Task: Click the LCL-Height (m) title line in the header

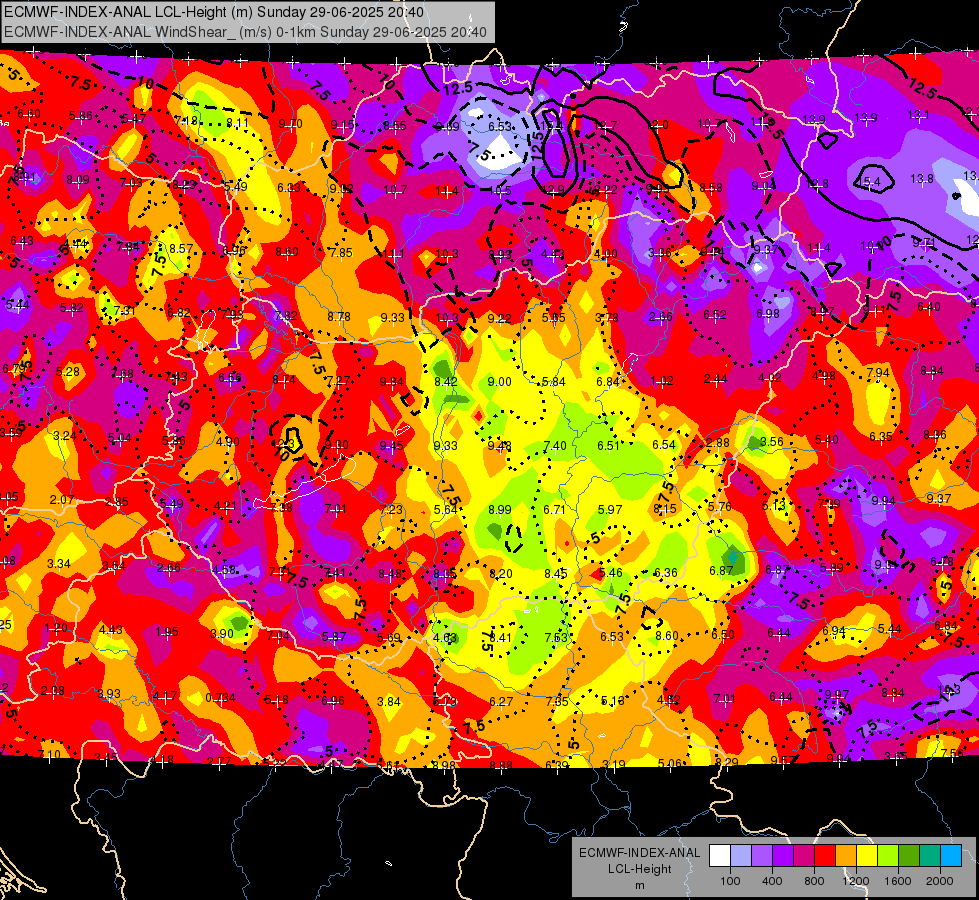Action: point(214,12)
